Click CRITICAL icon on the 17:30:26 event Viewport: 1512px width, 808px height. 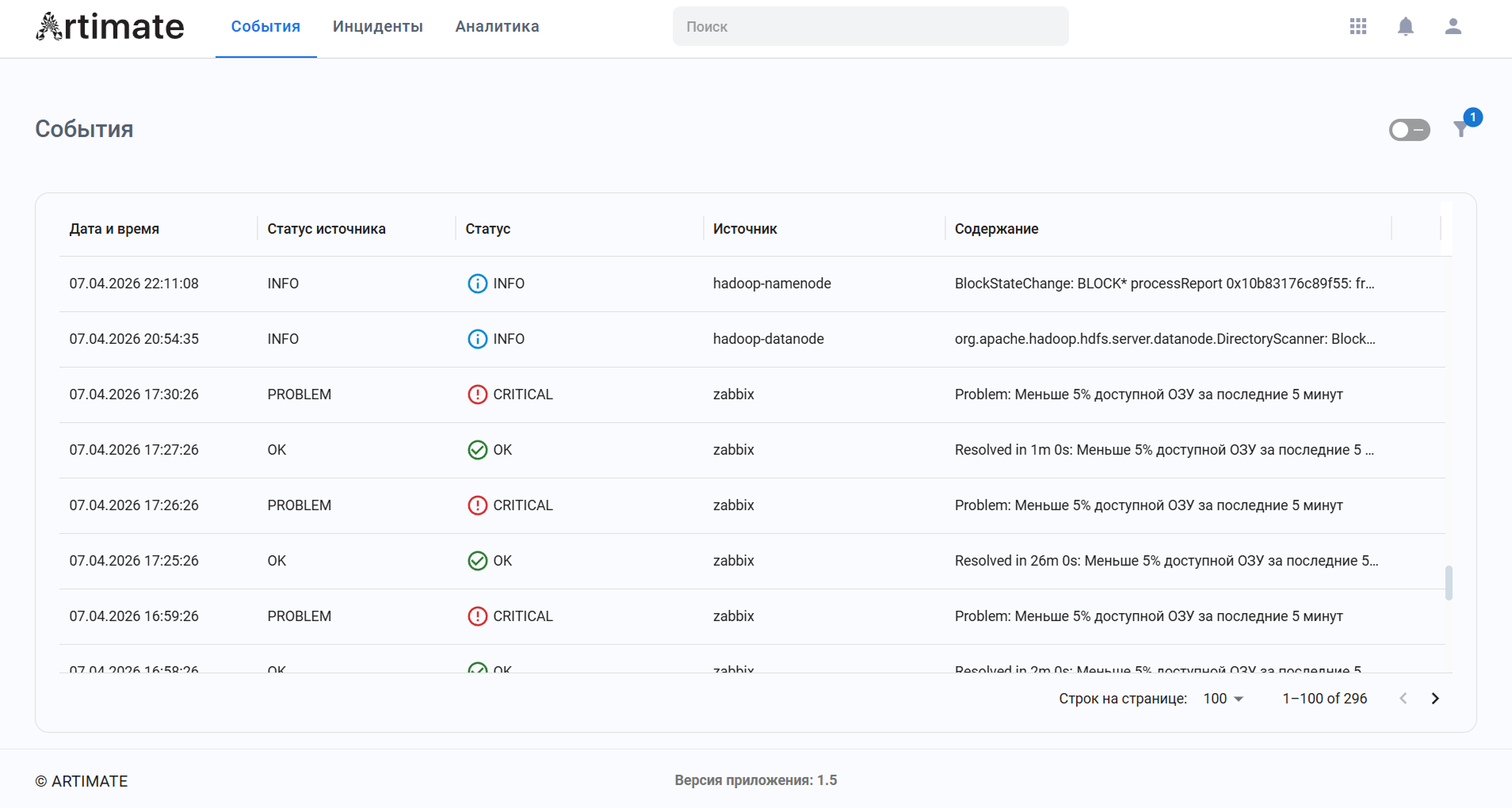point(477,394)
